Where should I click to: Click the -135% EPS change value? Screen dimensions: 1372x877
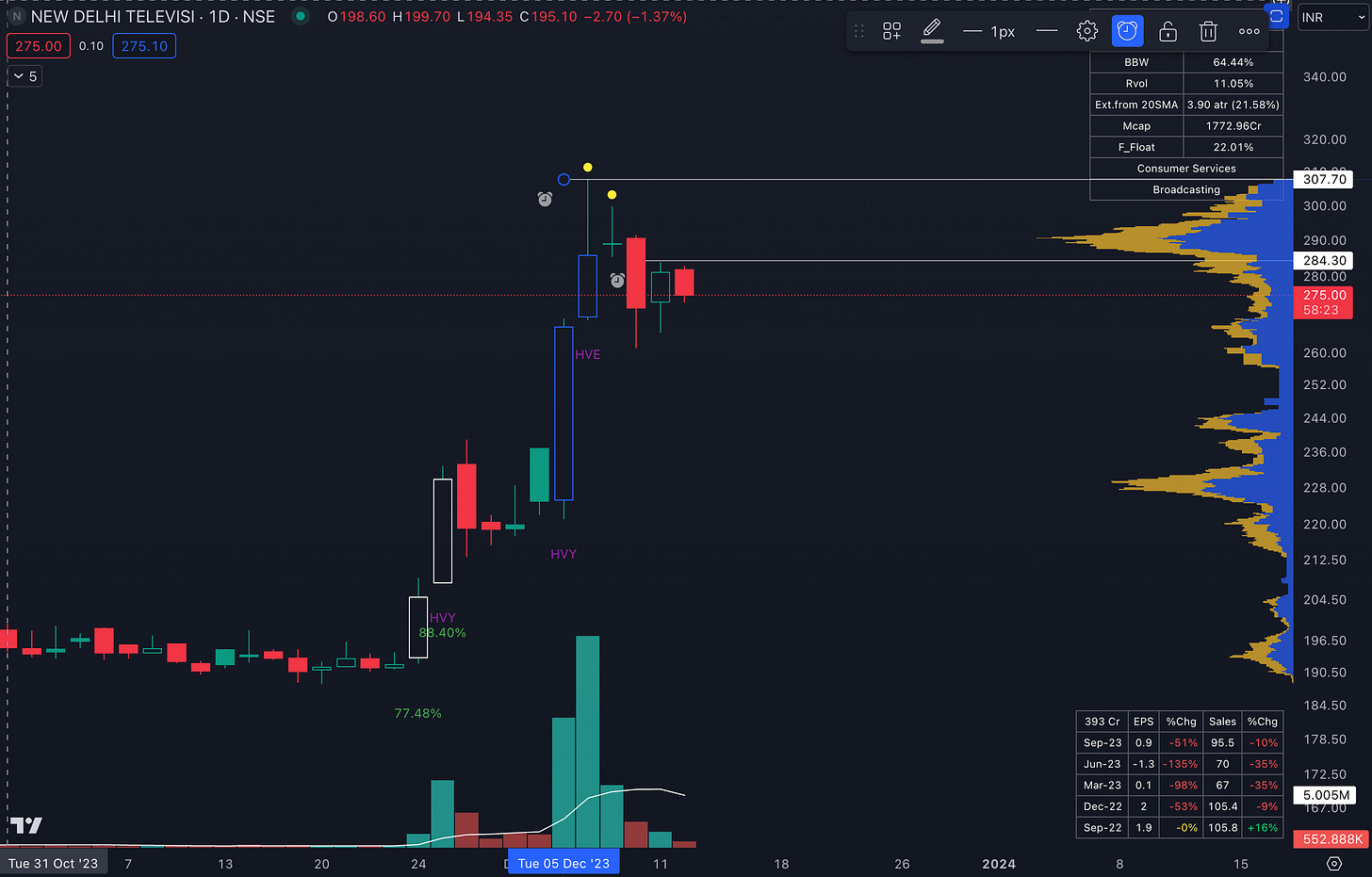(1181, 764)
